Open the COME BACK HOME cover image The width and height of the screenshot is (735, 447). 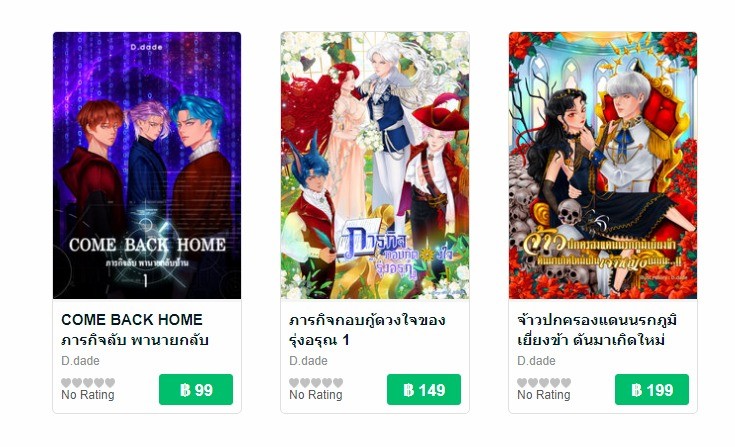[147, 165]
